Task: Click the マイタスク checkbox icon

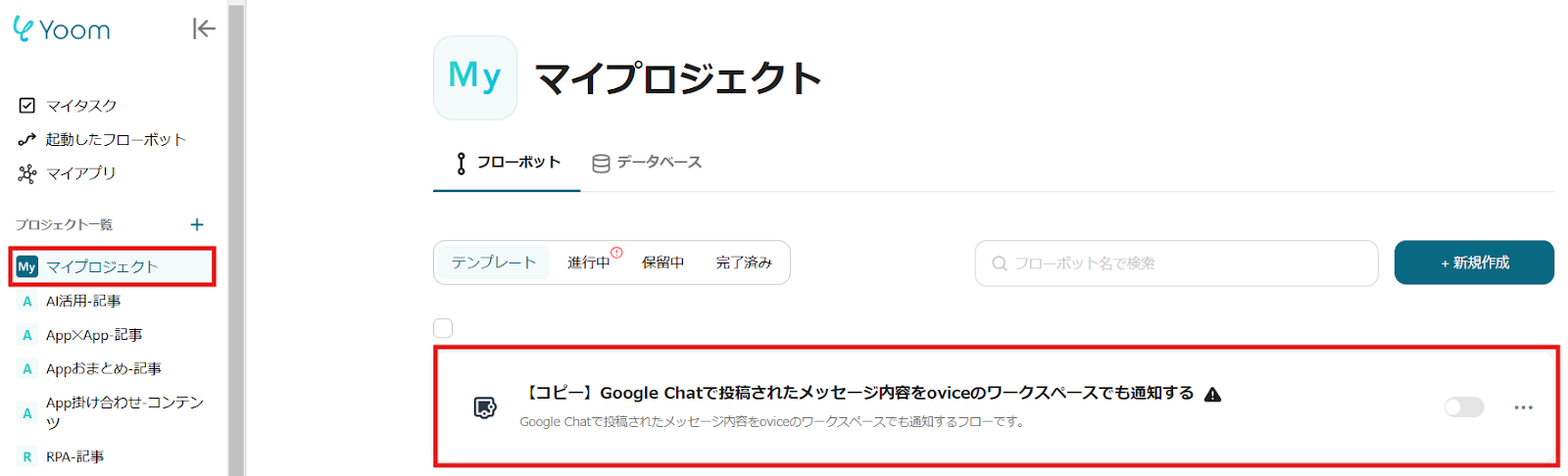Action: point(27,106)
